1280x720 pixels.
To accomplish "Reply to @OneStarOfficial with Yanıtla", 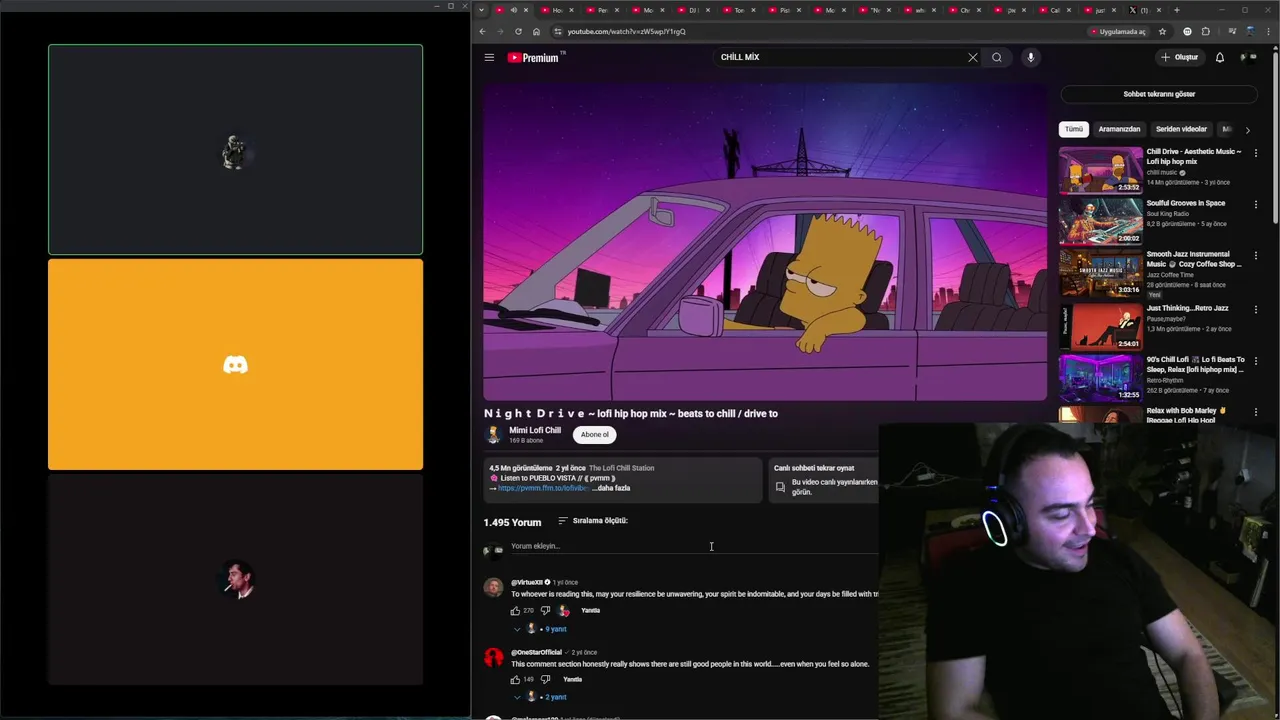I will click(x=572, y=680).
